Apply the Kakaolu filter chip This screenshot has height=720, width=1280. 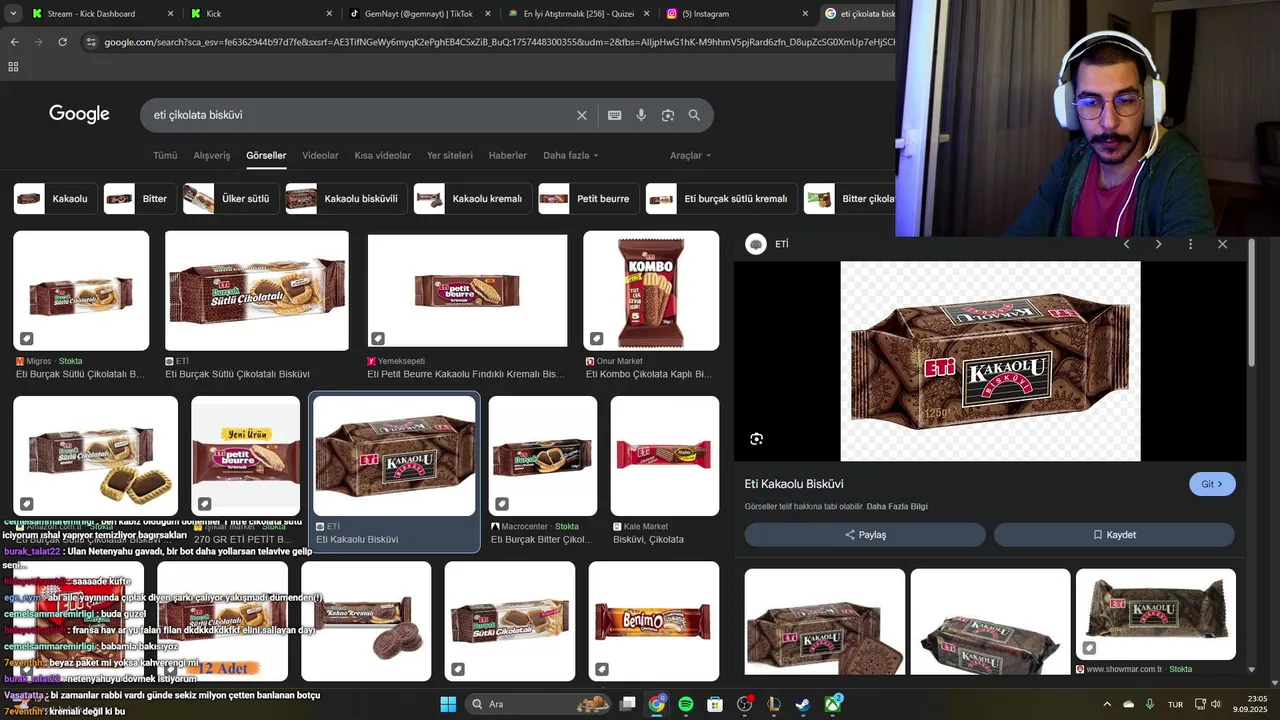56,199
